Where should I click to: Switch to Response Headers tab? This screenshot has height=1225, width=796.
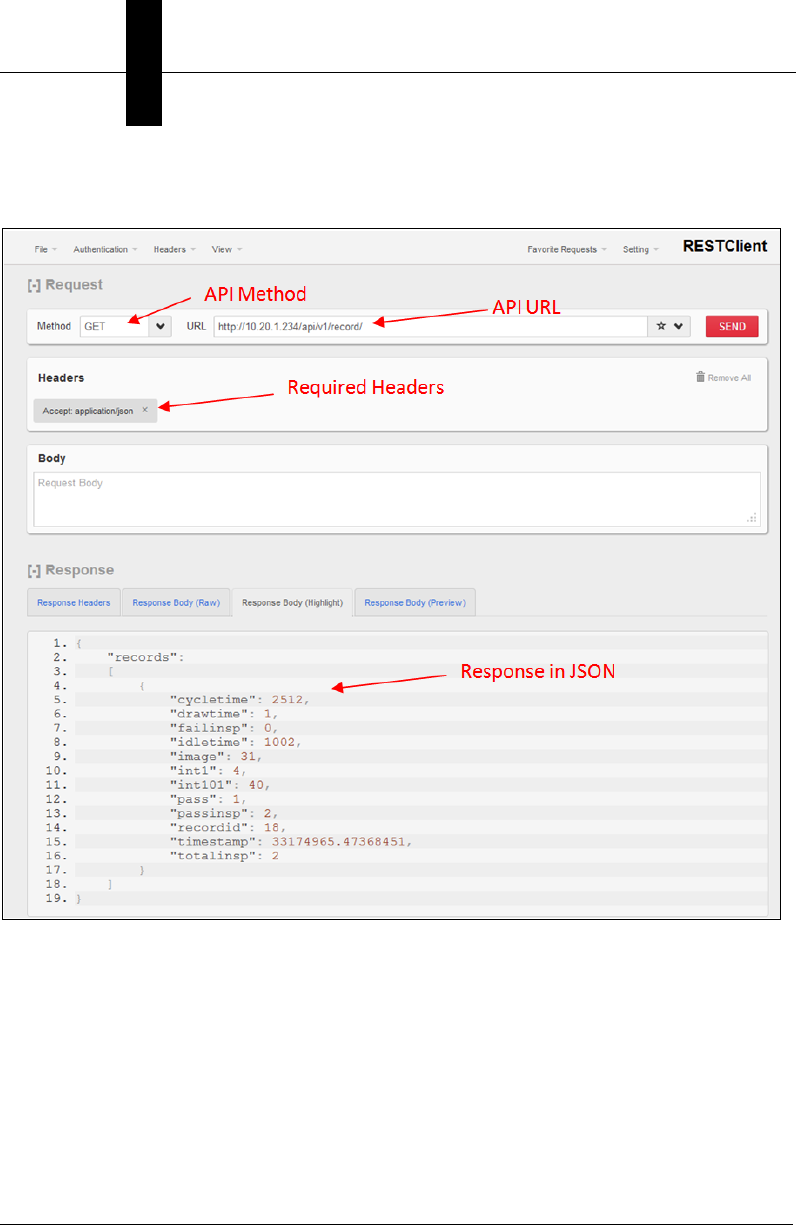74,603
